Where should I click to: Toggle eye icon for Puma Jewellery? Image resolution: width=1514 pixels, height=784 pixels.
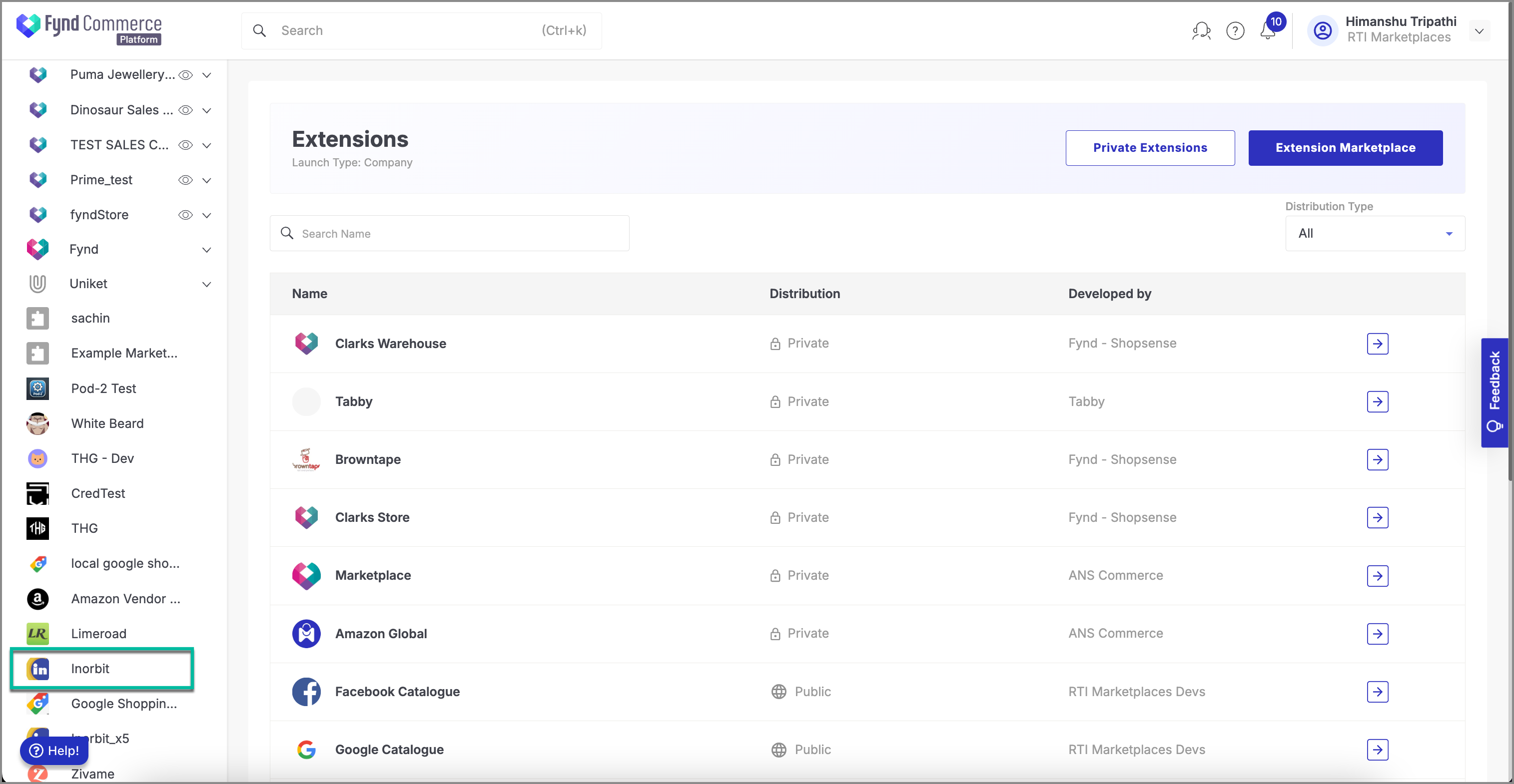[x=186, y=75]
